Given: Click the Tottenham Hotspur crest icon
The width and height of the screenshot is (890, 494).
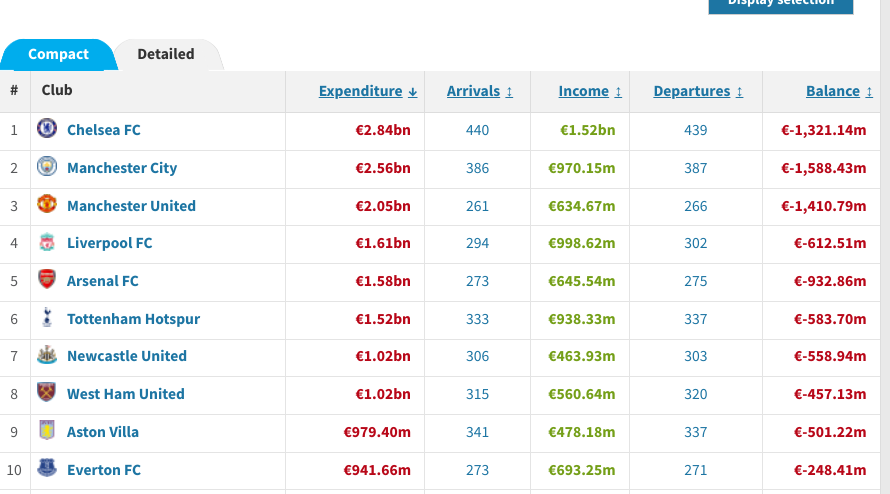Looking at the screenshot, I should tap(47, 318).
